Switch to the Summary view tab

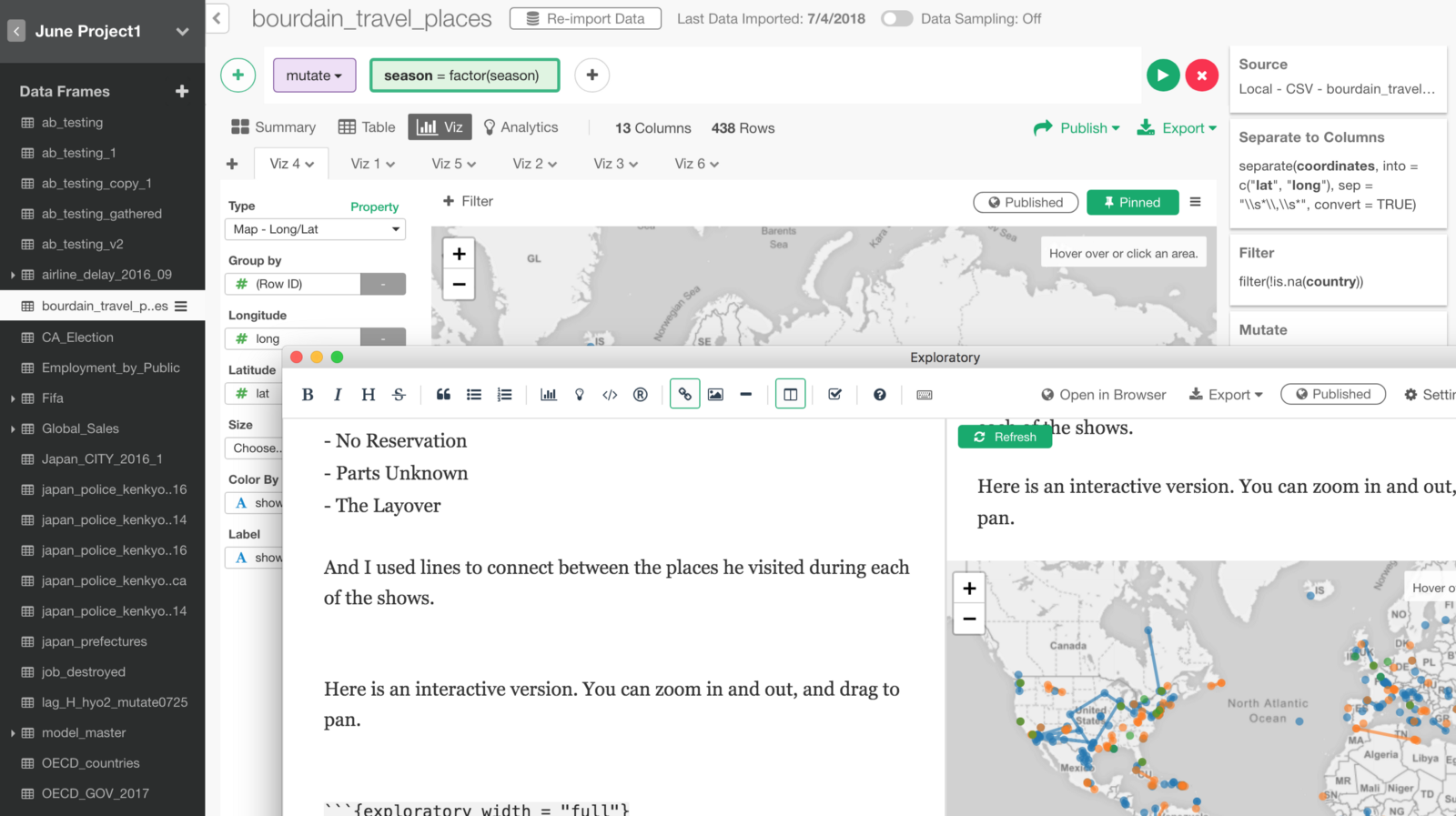pos(273,127)
